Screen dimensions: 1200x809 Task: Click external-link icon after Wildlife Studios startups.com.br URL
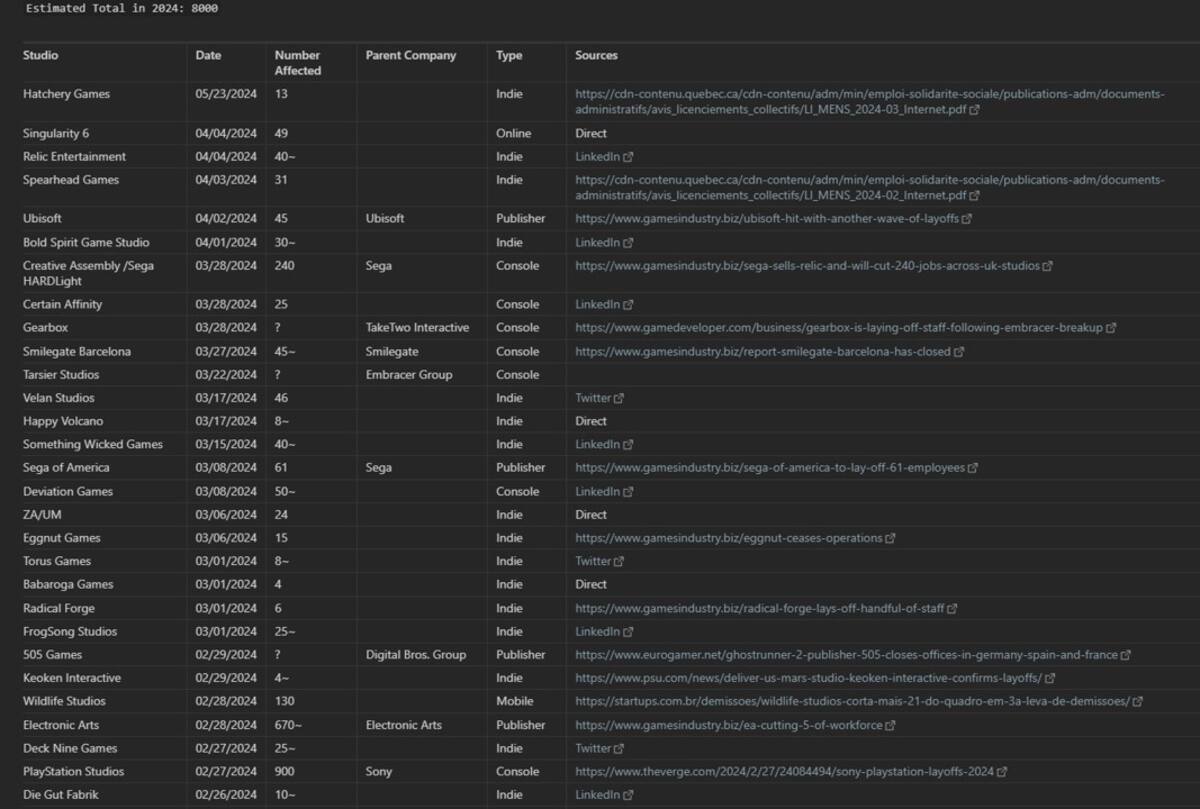tap(1137, 702)
